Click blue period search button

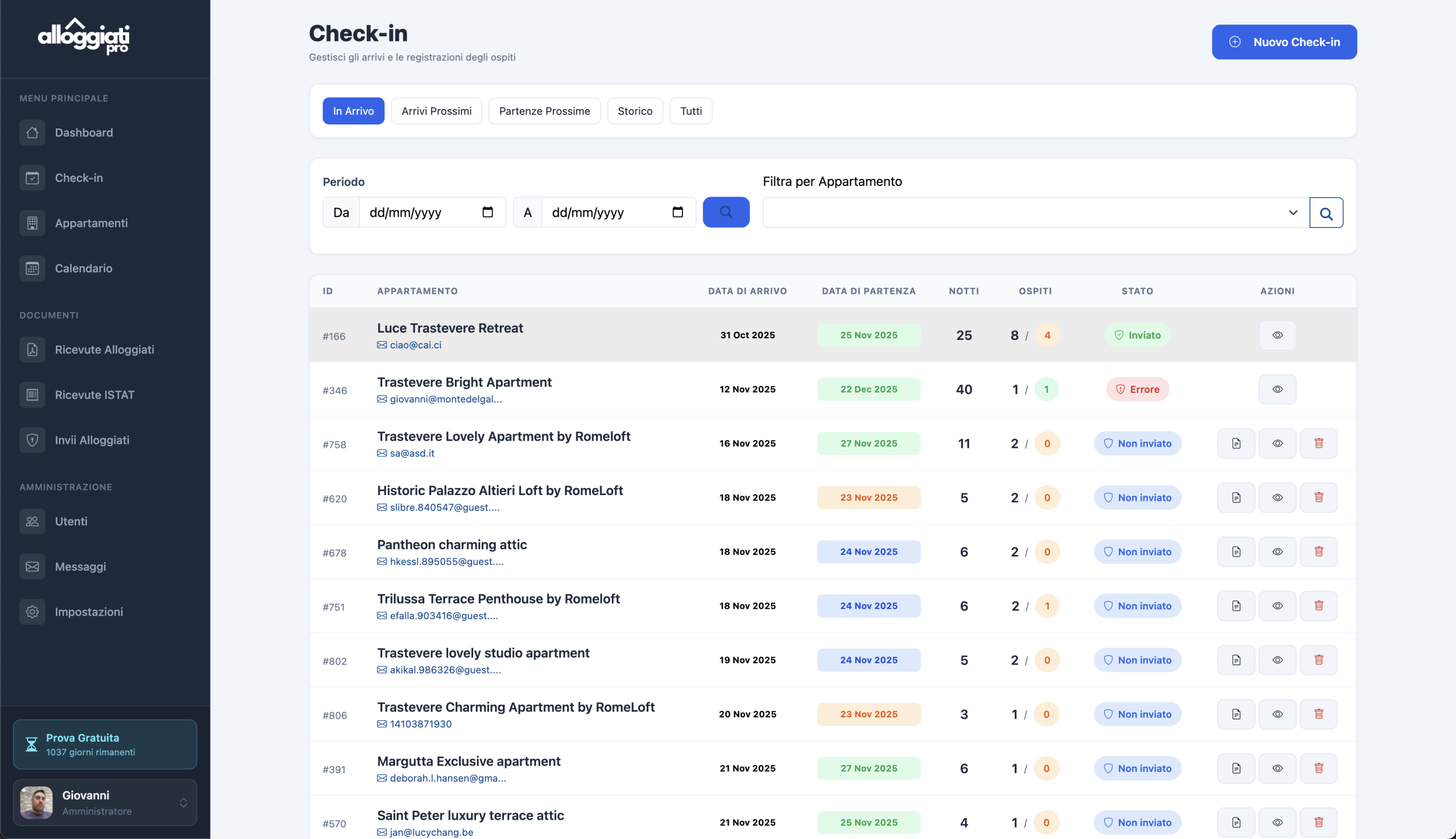(x=726, y=212)
